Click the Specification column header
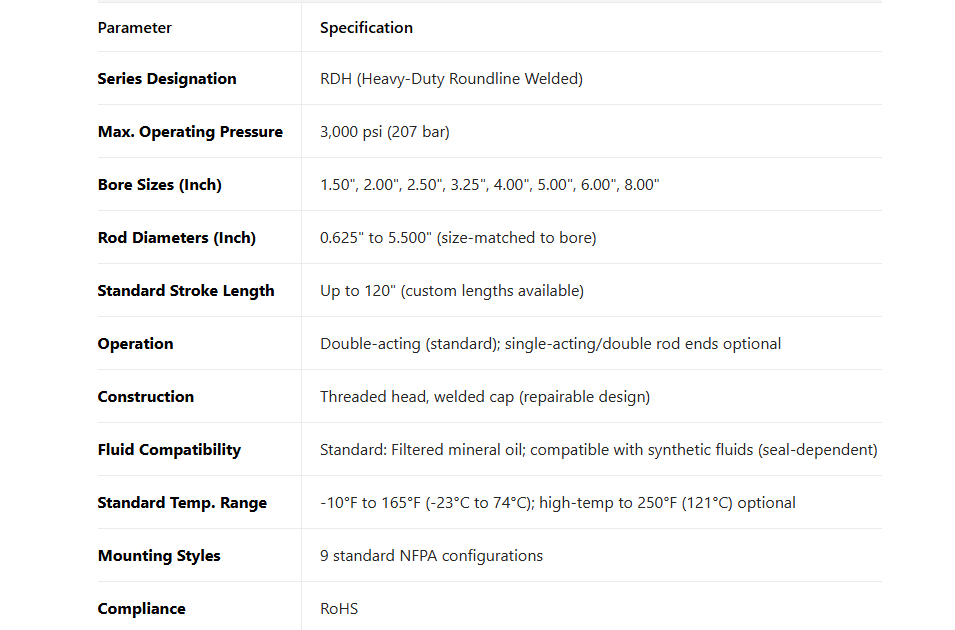The width and height of the screenshot is (955, 630). click(x=366, y=28)
